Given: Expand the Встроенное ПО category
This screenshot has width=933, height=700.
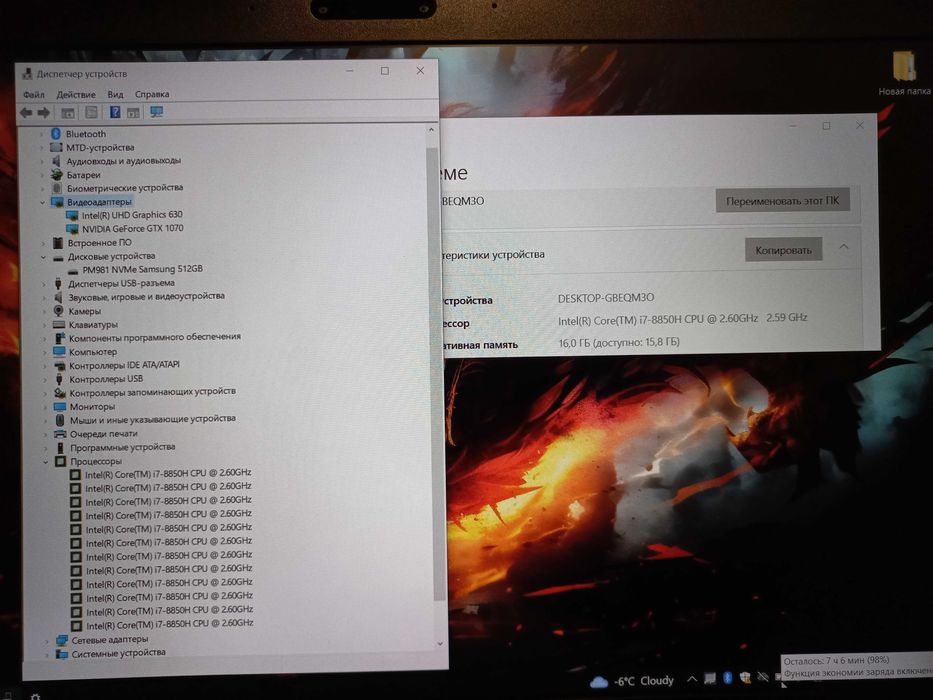Looking at the screenshot, I should 43,243.
